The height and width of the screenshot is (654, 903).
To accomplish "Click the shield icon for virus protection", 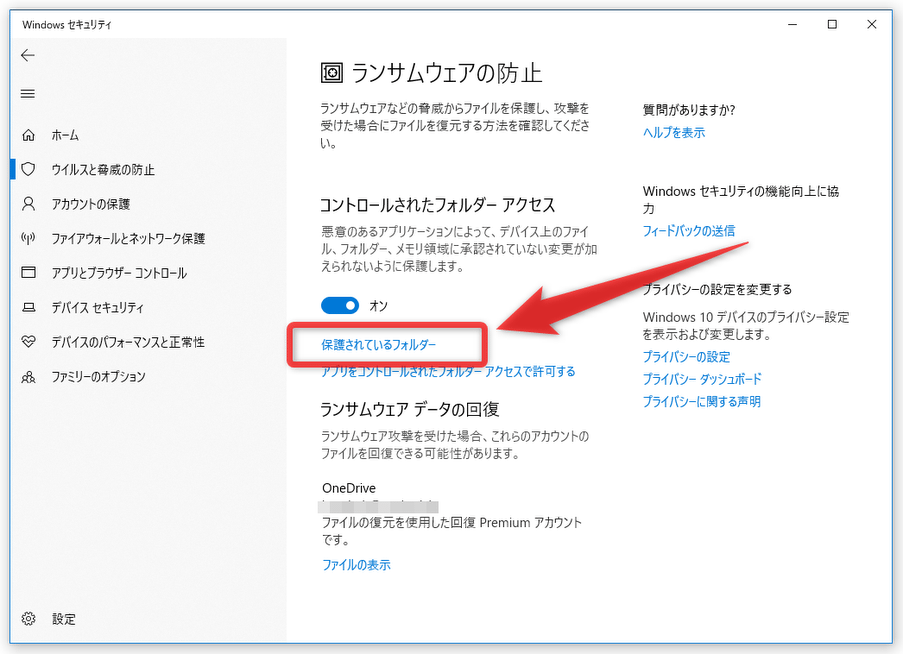I will coord(28,169).
